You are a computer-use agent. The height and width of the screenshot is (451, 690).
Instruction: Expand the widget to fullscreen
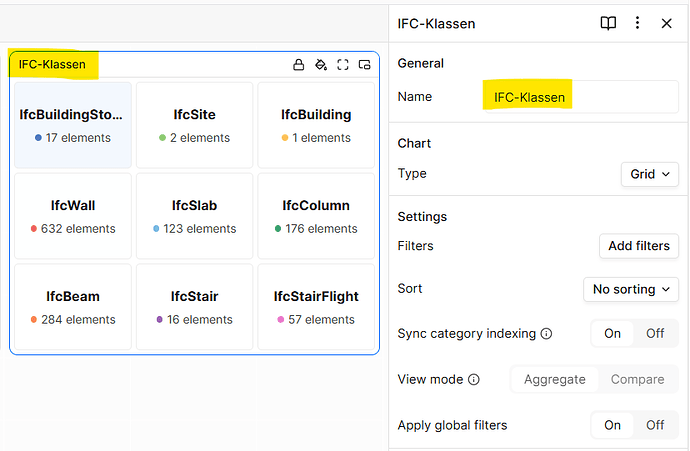click(343, 65)
